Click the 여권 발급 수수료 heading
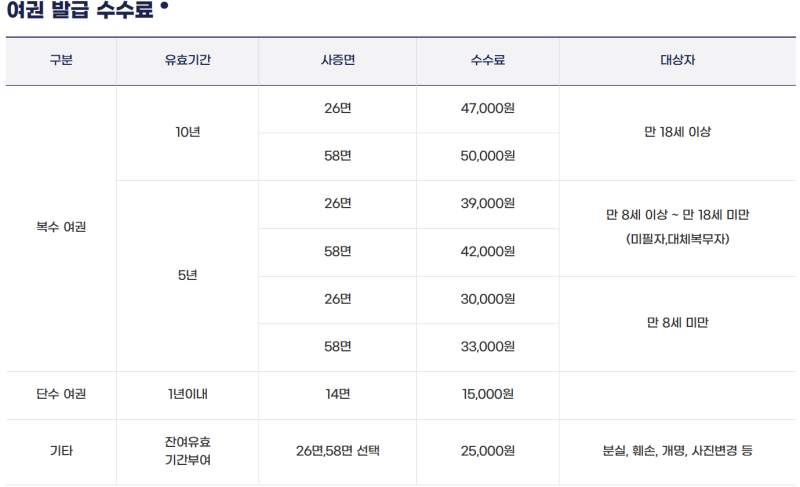 tap(80, 10)
